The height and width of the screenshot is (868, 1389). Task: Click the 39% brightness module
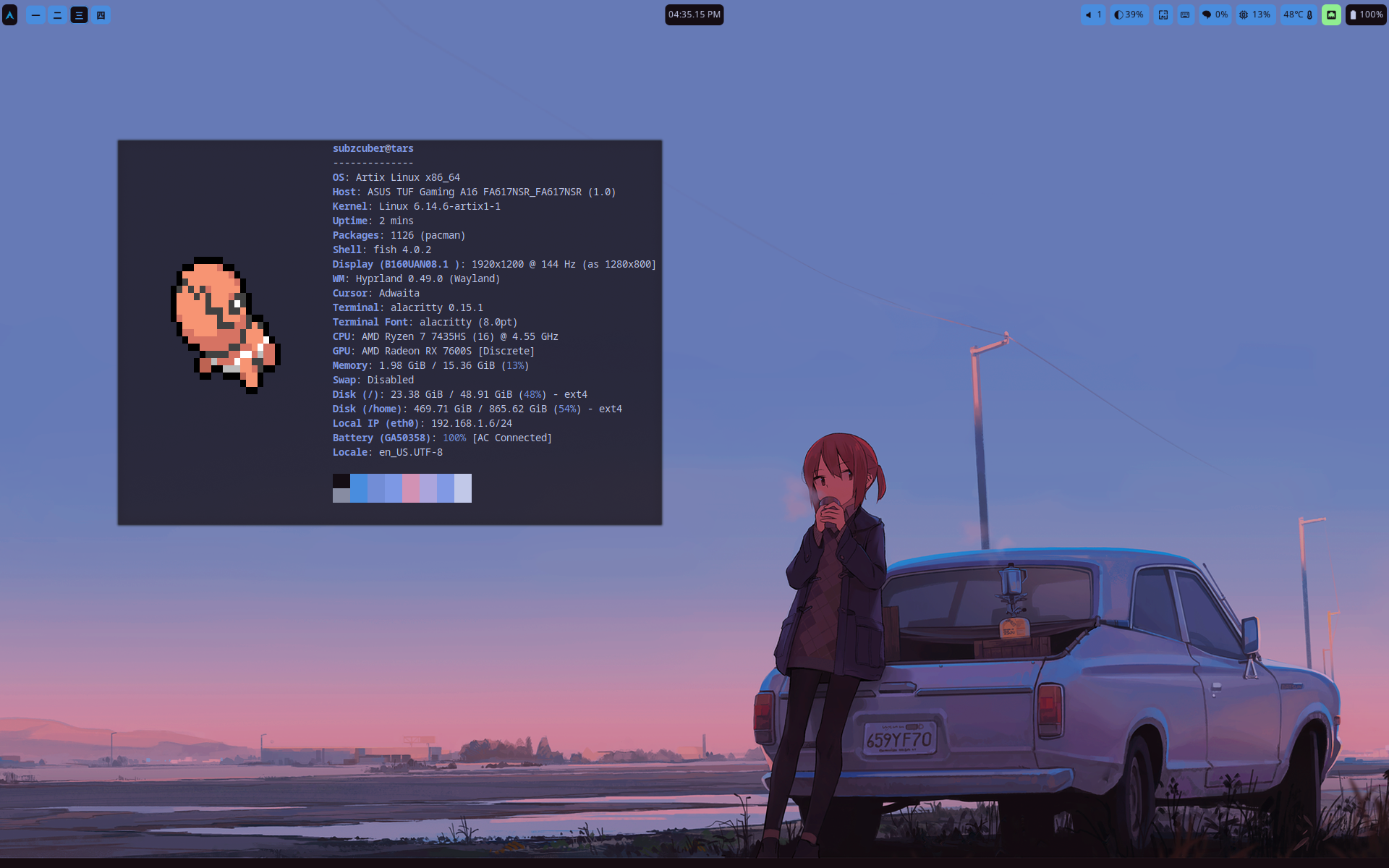point(1129,14)
